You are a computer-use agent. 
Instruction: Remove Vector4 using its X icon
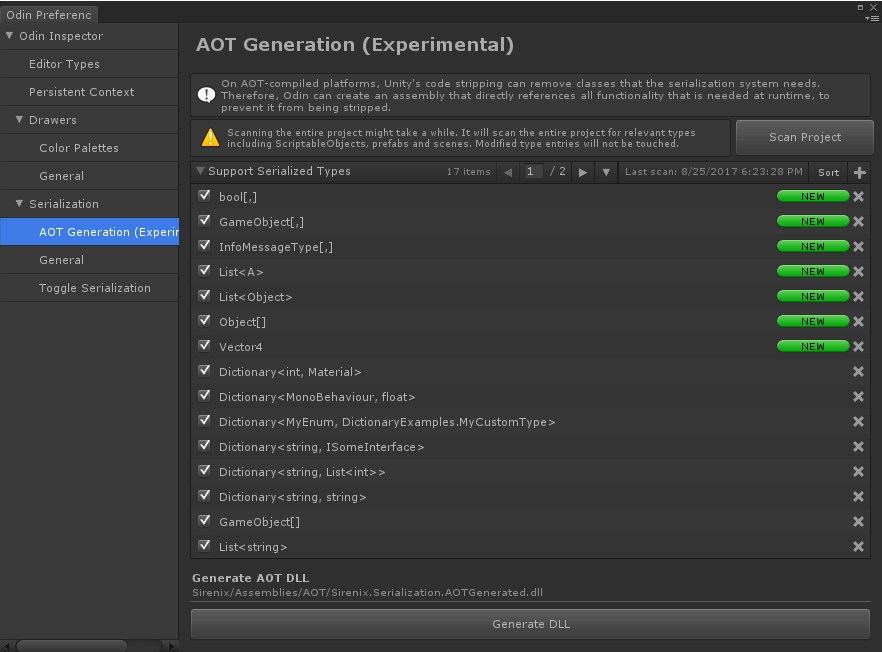[x=858, y=347]
